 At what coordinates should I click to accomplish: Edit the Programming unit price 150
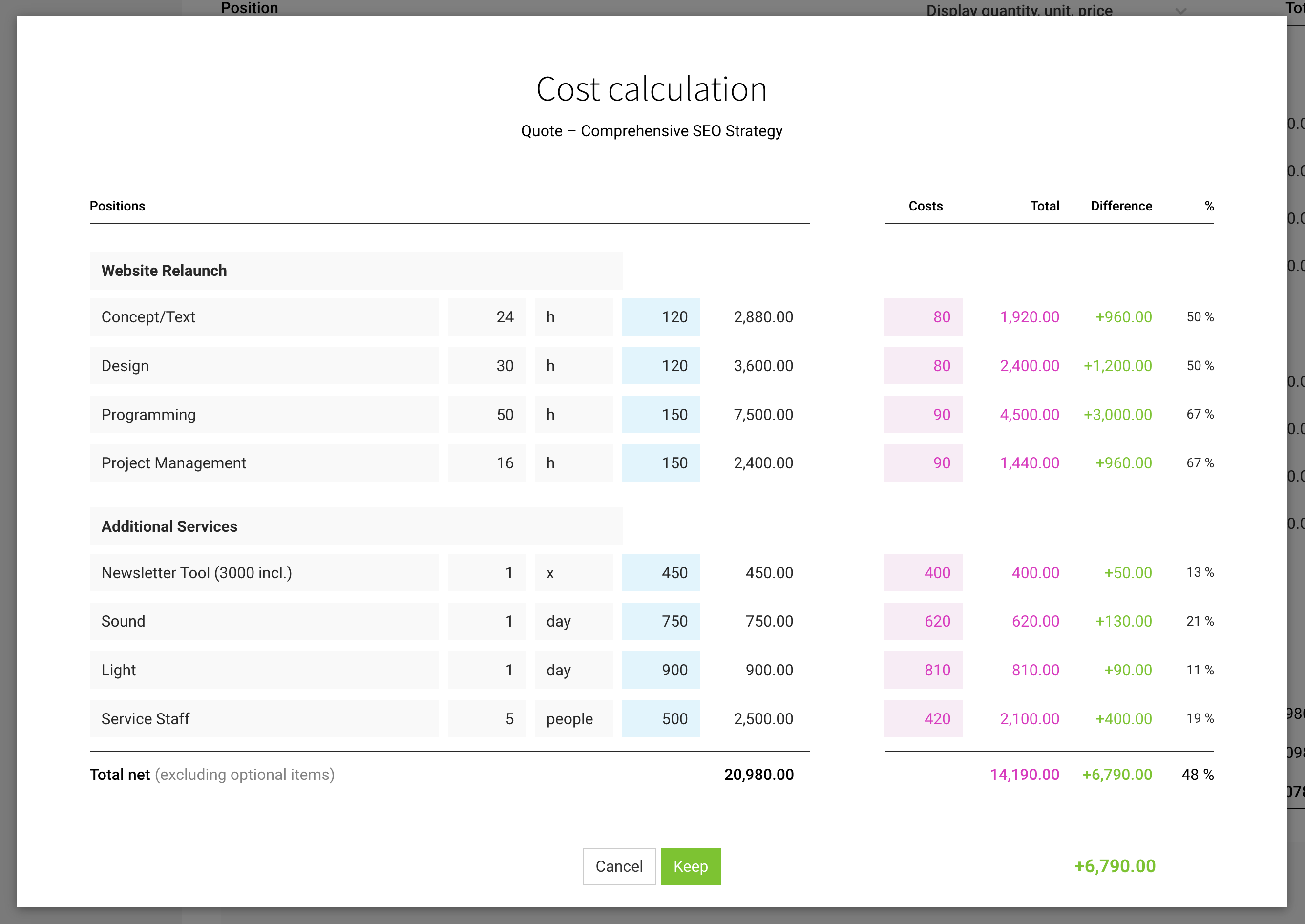[660, 414]
